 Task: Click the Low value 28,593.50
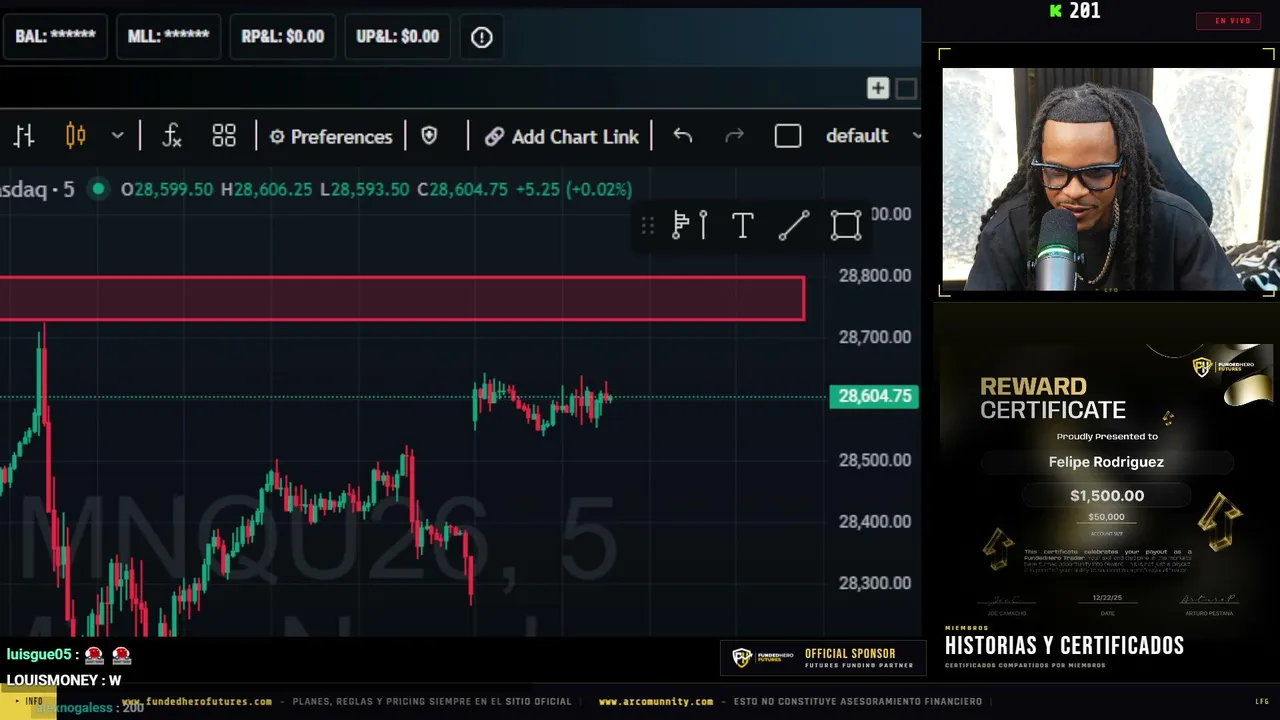tap(364, 189)
